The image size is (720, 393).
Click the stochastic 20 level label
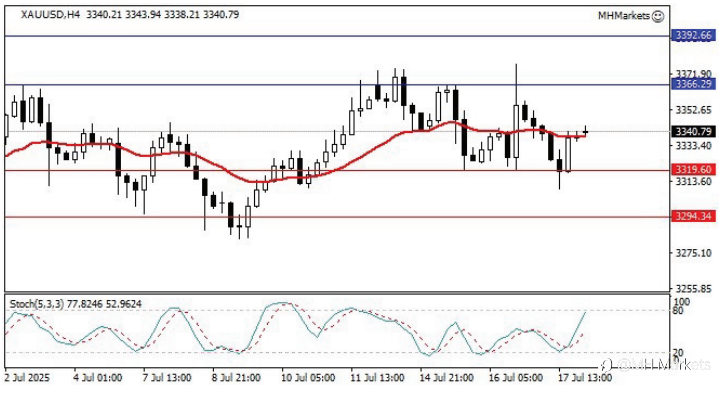point(678,353)
